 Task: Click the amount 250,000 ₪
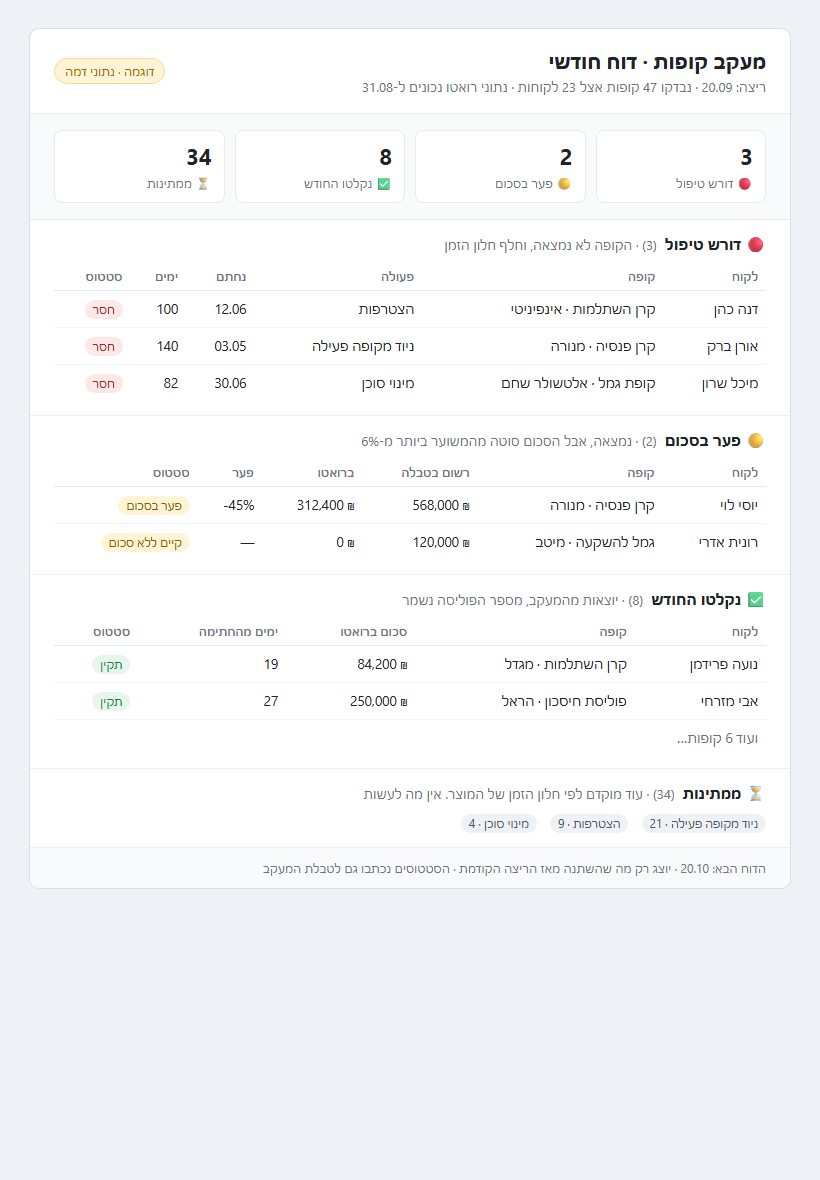[x=378, y=701]
